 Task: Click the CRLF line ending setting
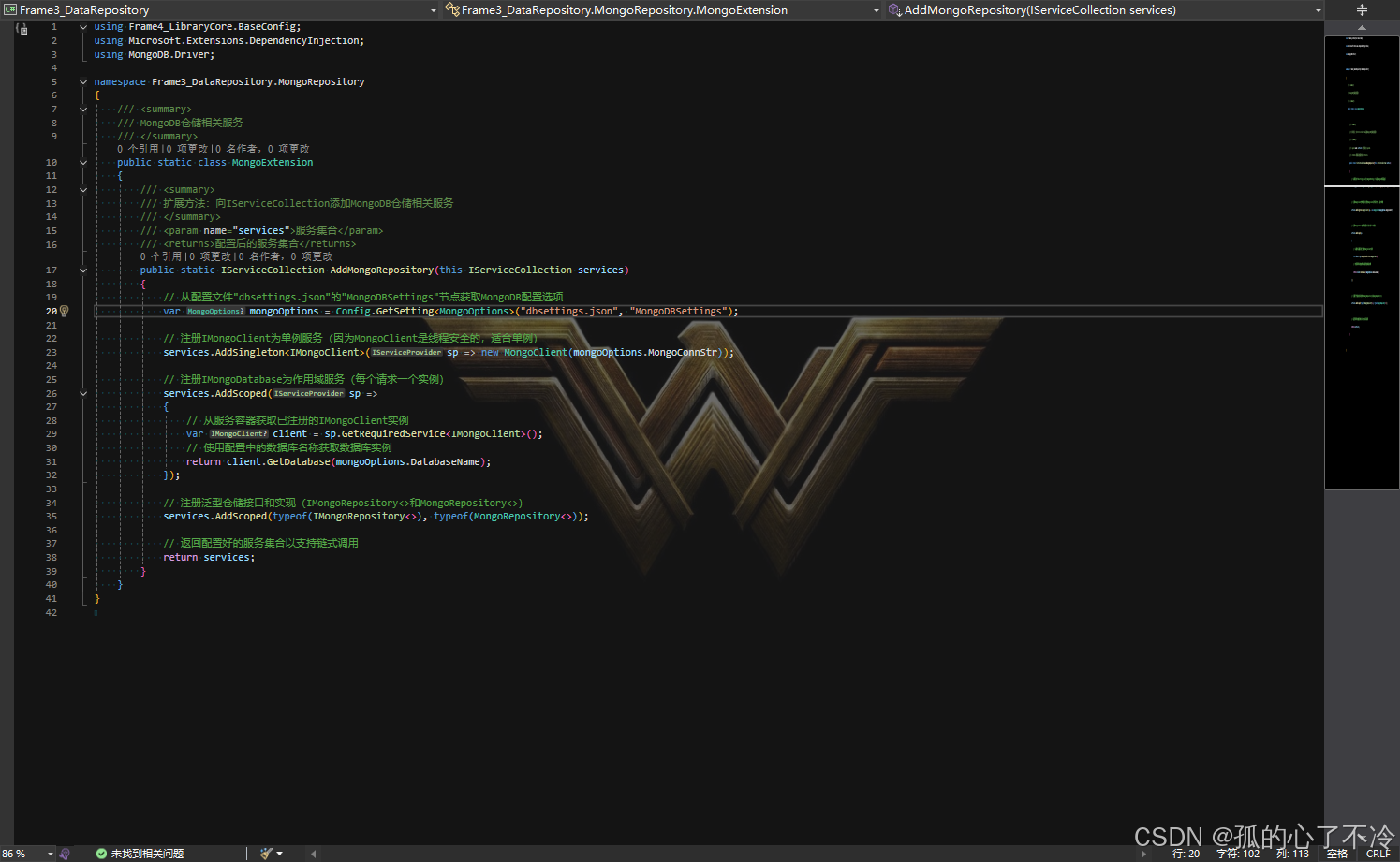1378,854
